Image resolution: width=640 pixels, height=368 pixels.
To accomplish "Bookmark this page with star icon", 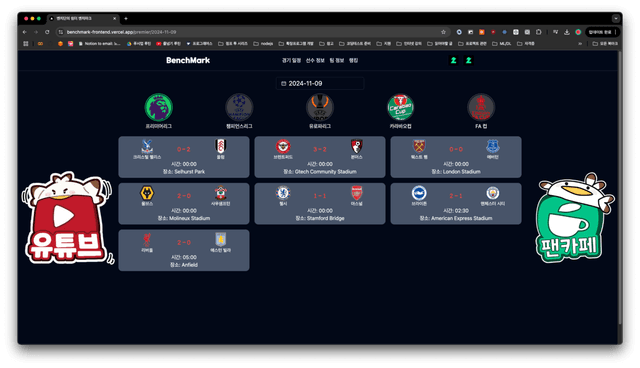I will [443, 32].
